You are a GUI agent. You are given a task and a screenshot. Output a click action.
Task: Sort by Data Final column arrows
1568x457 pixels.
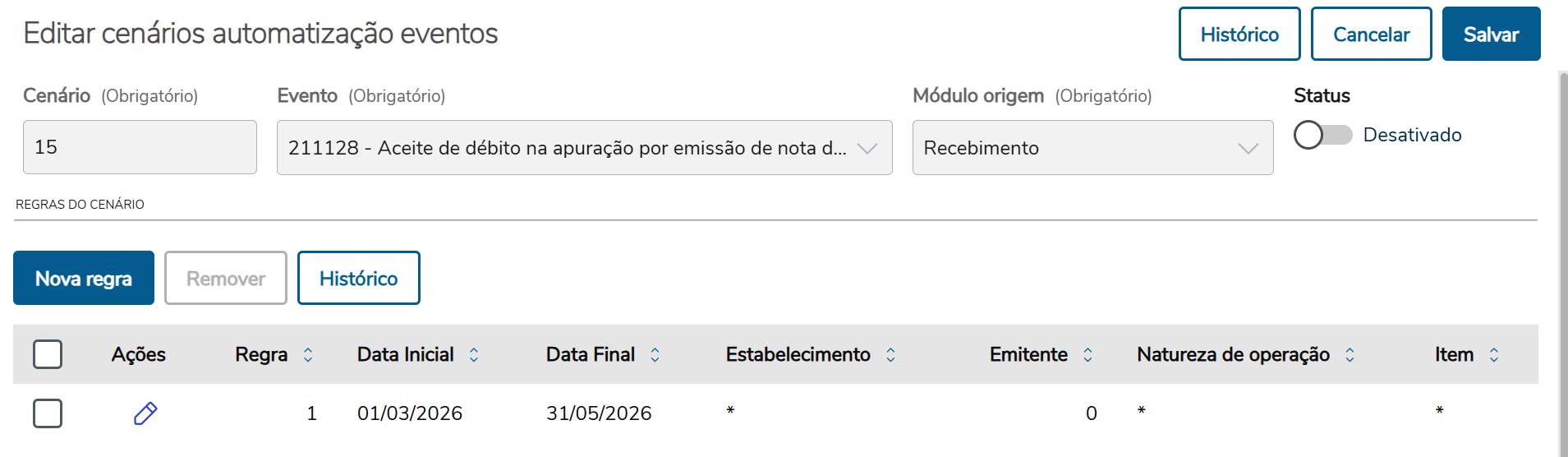(x=655, y=354)
